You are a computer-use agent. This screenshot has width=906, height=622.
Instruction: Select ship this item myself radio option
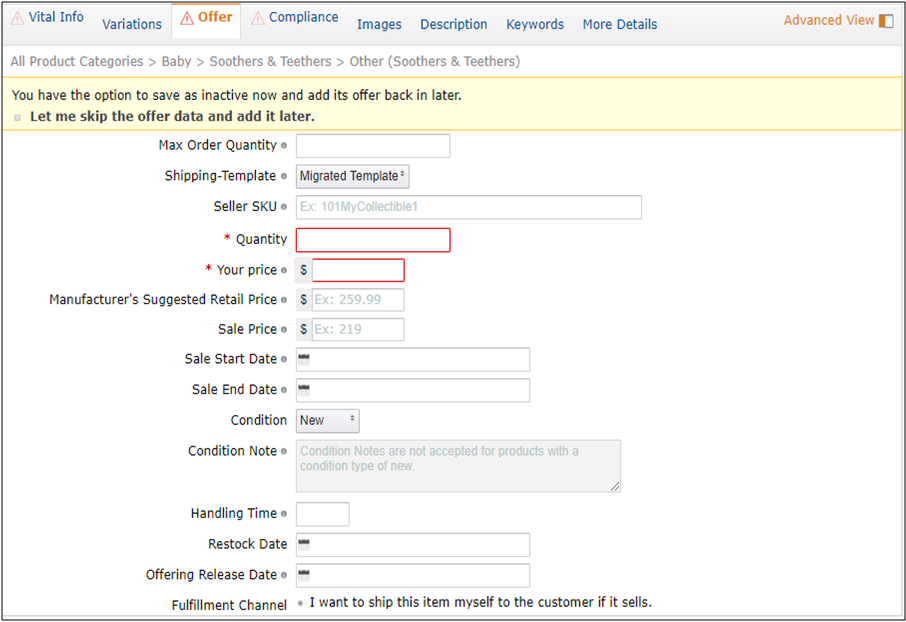(300, 603)
